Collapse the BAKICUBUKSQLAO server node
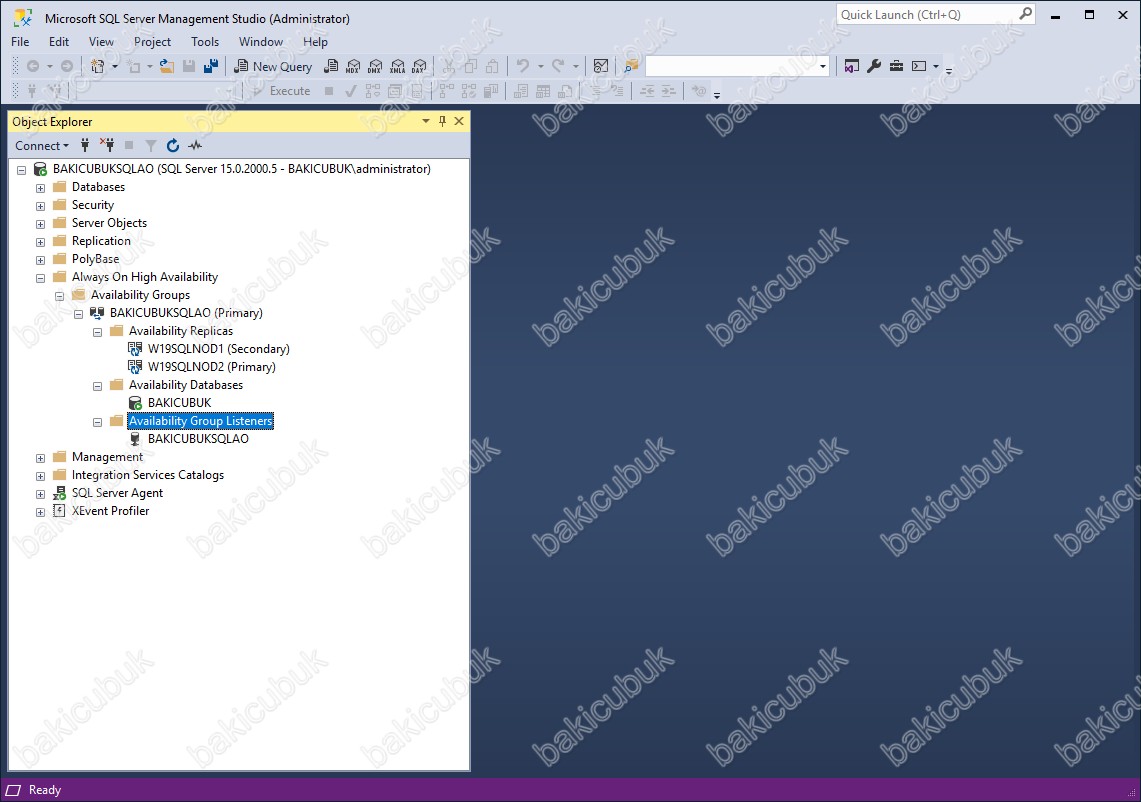This screenshot has width=1141, height=802. [21, 170]
